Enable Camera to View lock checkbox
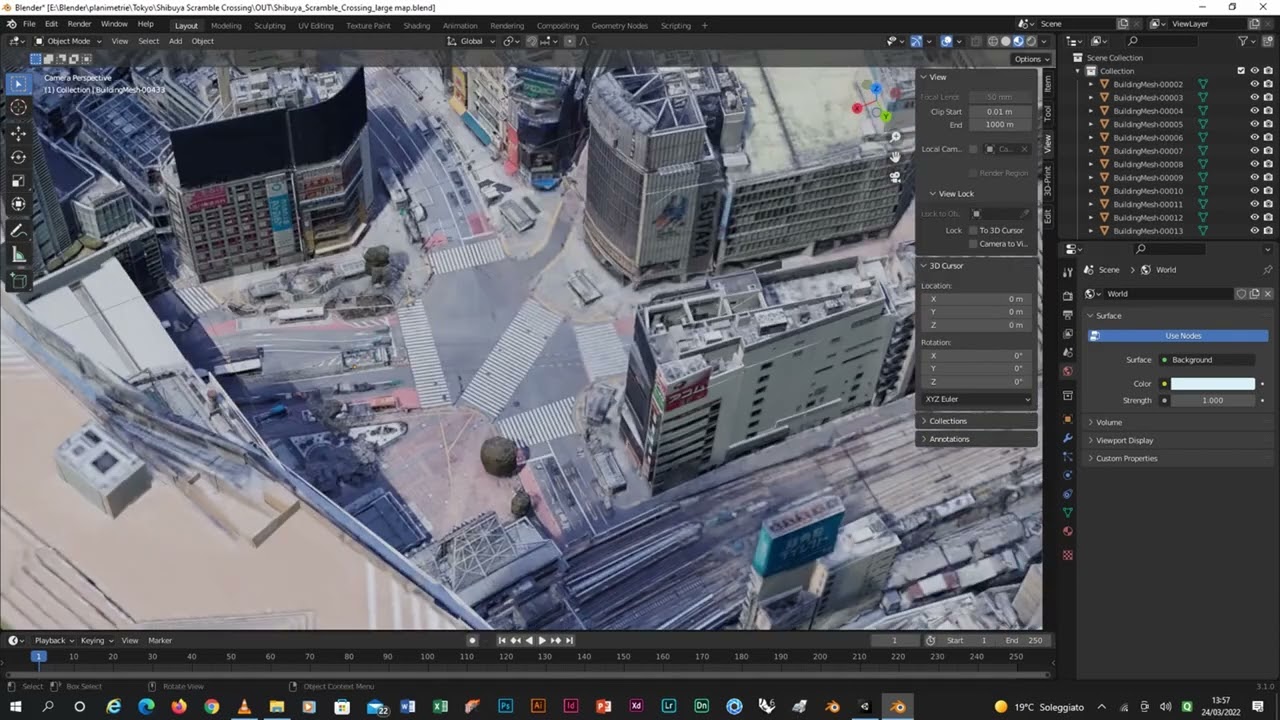Viewport: 1280px width, 720px height. [973, 244]
